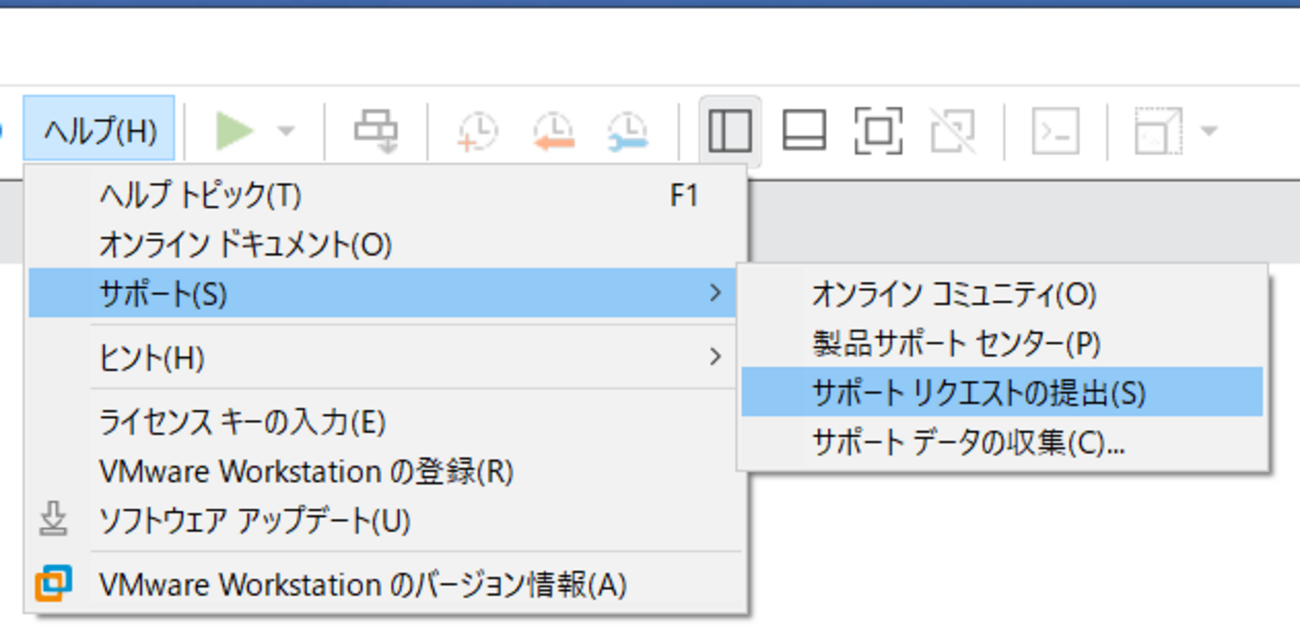
Task: Open the power options dropdown arrow
Action: [286, 131]
